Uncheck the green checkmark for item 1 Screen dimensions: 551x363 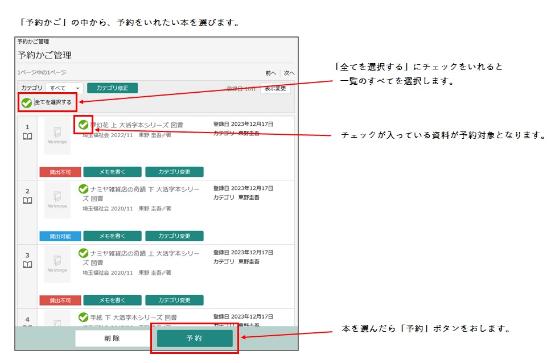coord(83,124)
